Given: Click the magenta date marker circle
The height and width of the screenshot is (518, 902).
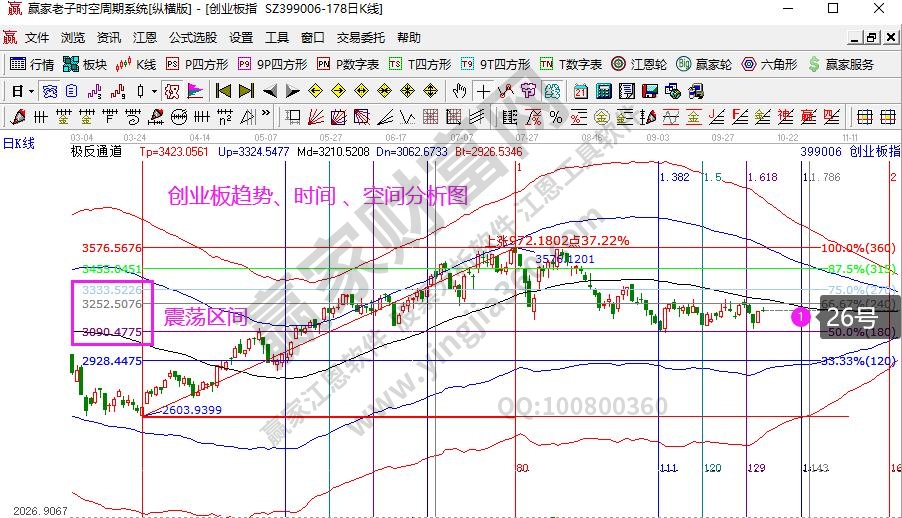Looking at the screenshot, I should click(x=800, y=318).
